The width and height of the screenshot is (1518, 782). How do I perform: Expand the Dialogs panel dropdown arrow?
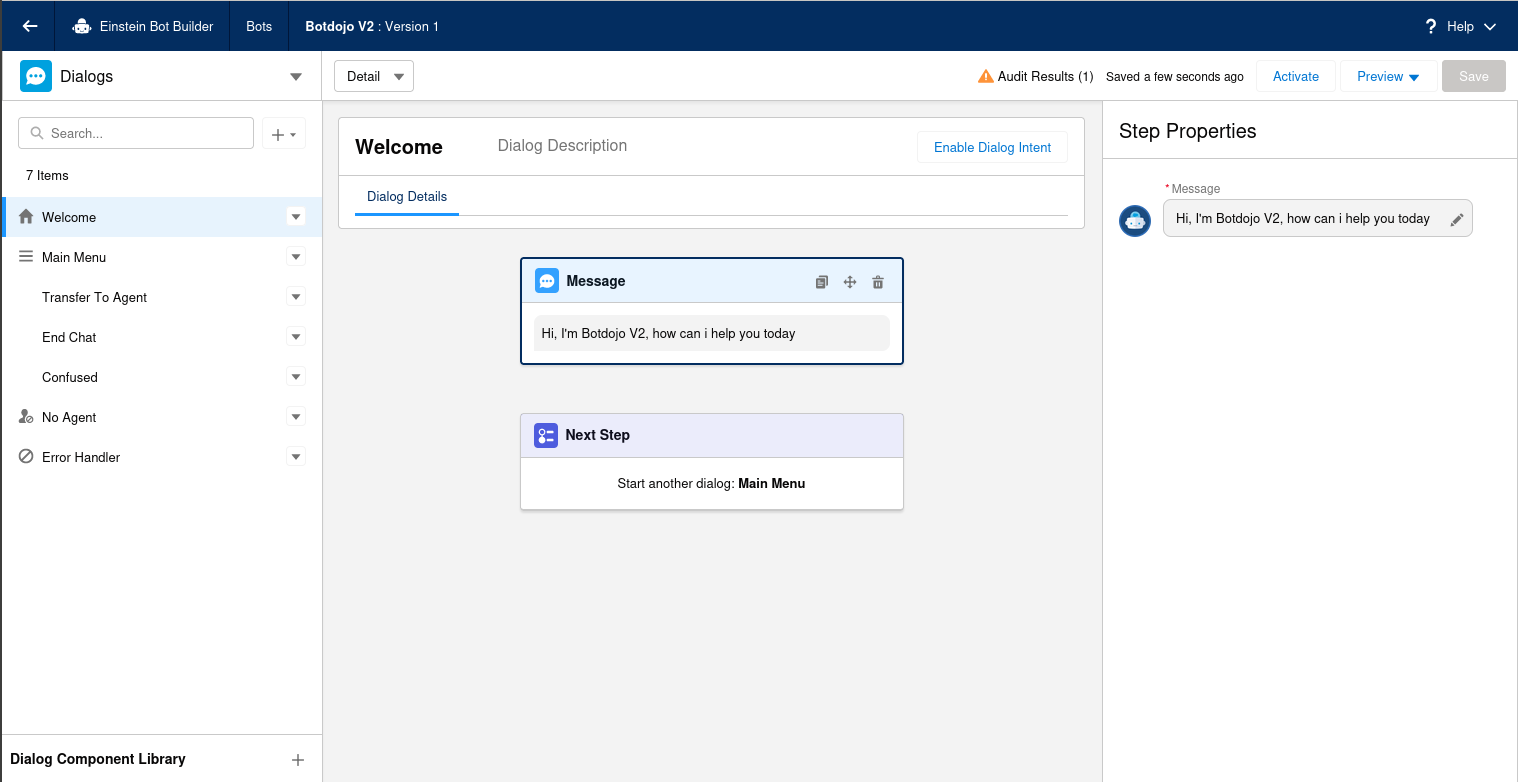pos(295,77)
